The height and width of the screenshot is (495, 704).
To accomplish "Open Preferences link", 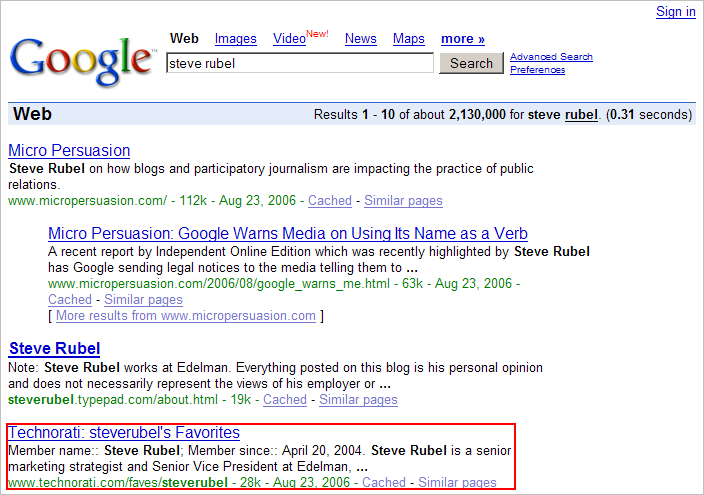I will (x=537, y=70).
